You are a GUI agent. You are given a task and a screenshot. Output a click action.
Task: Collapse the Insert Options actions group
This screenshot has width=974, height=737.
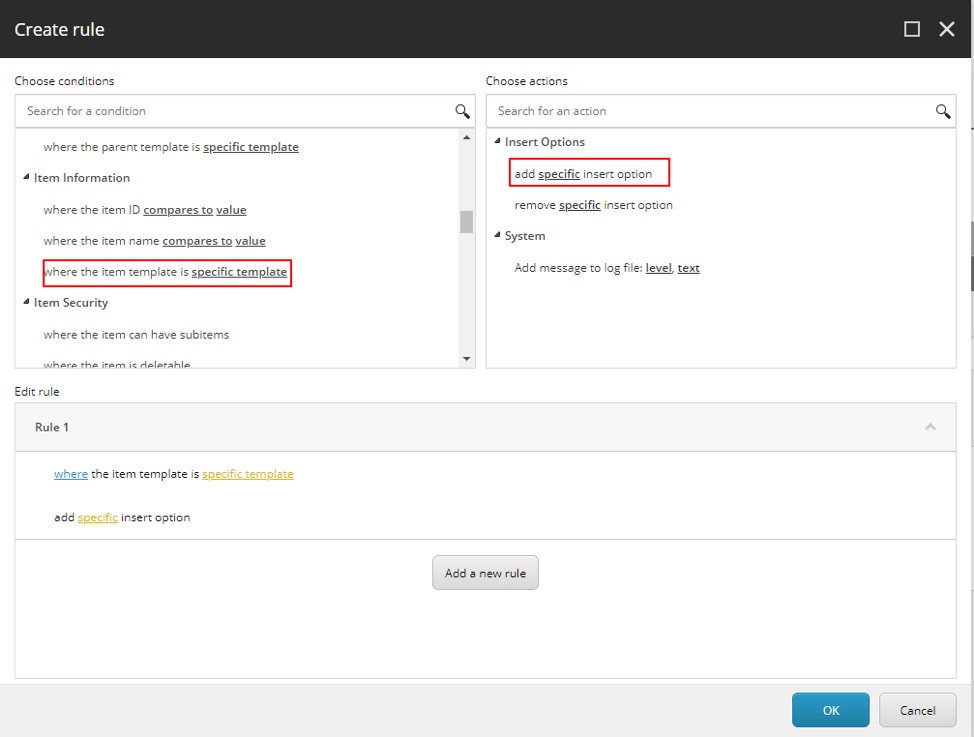tap(497, 142)
